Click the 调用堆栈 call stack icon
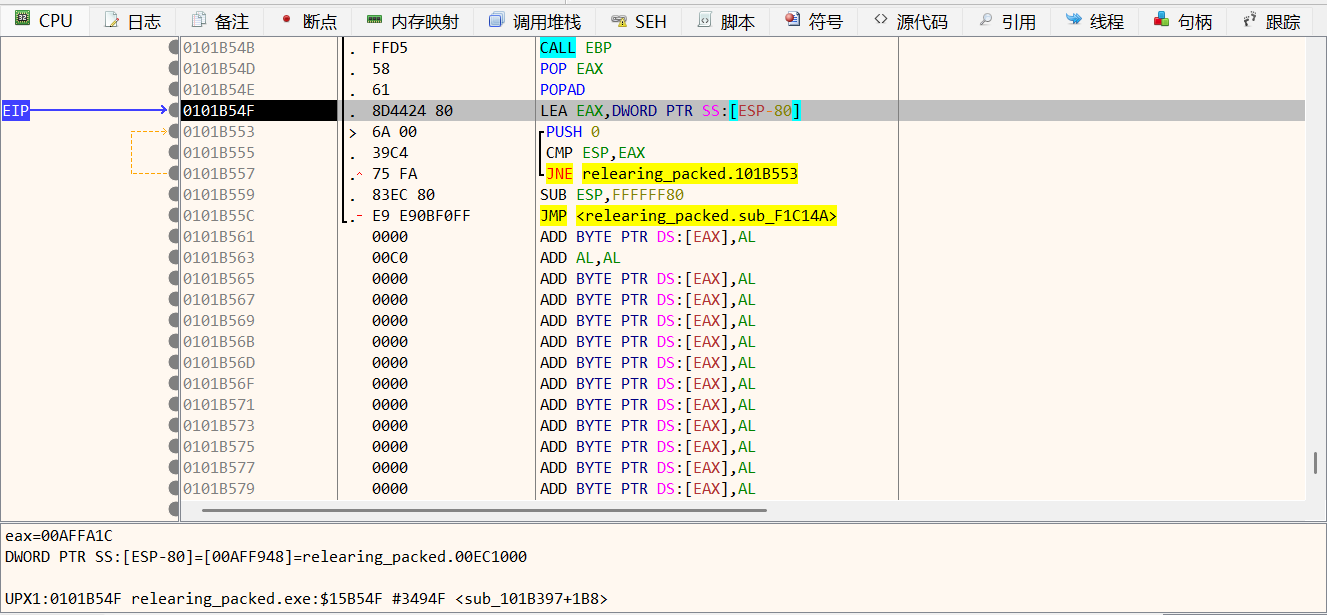Viewport: 1327px width, 615px height. [496, 20]
